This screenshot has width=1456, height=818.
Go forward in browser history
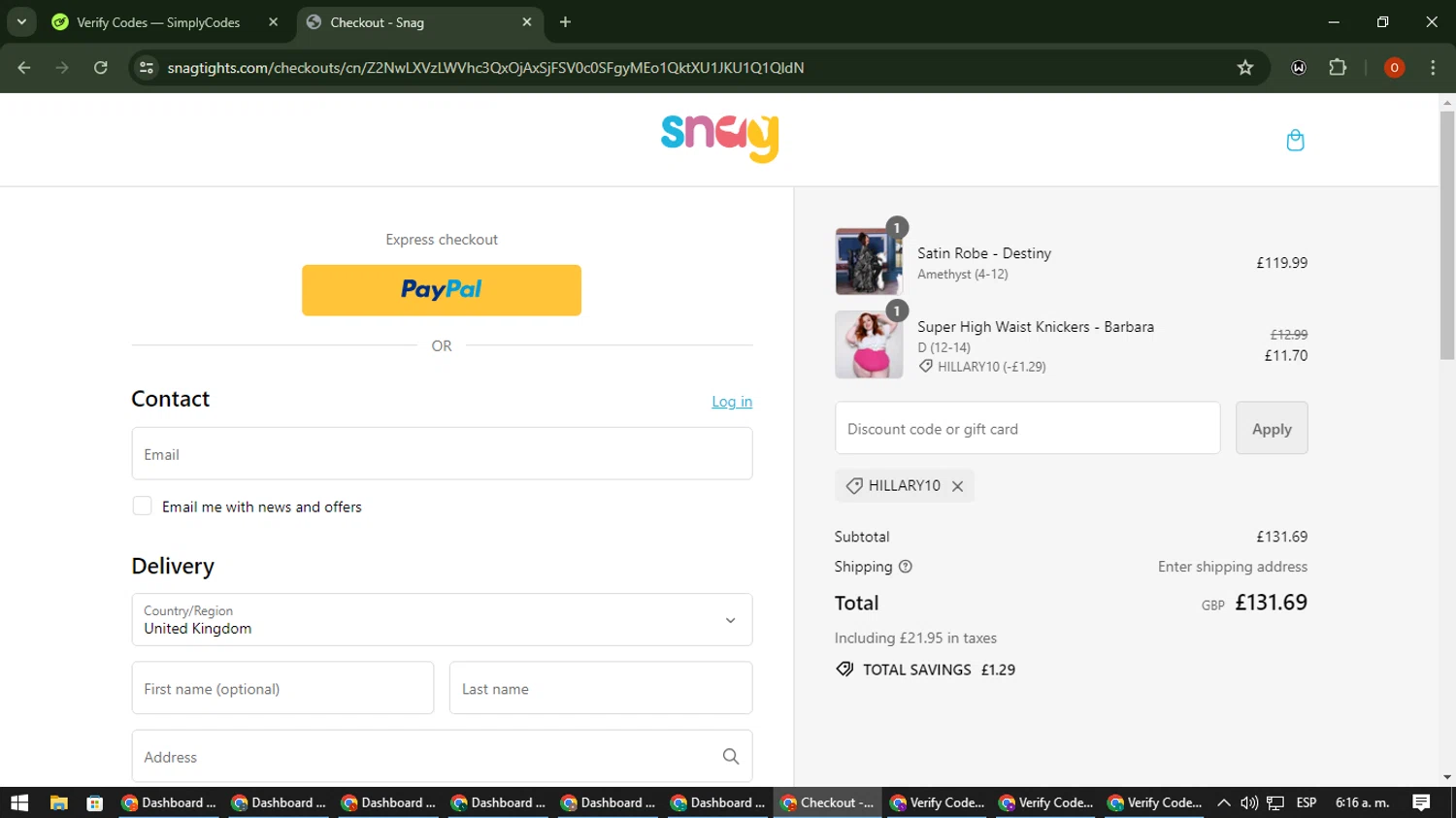click(62, 68)
